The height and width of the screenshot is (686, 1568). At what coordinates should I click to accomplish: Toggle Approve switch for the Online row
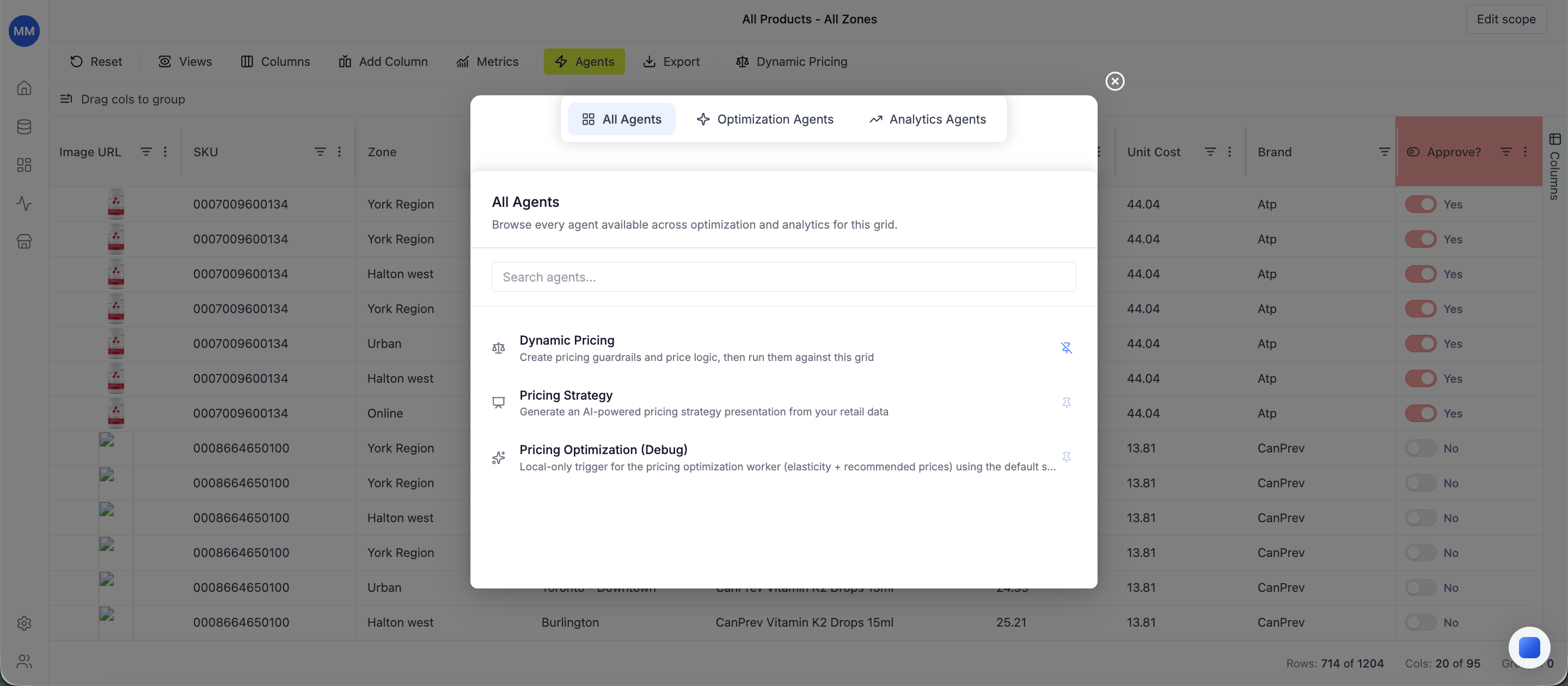coord(1420,413)
